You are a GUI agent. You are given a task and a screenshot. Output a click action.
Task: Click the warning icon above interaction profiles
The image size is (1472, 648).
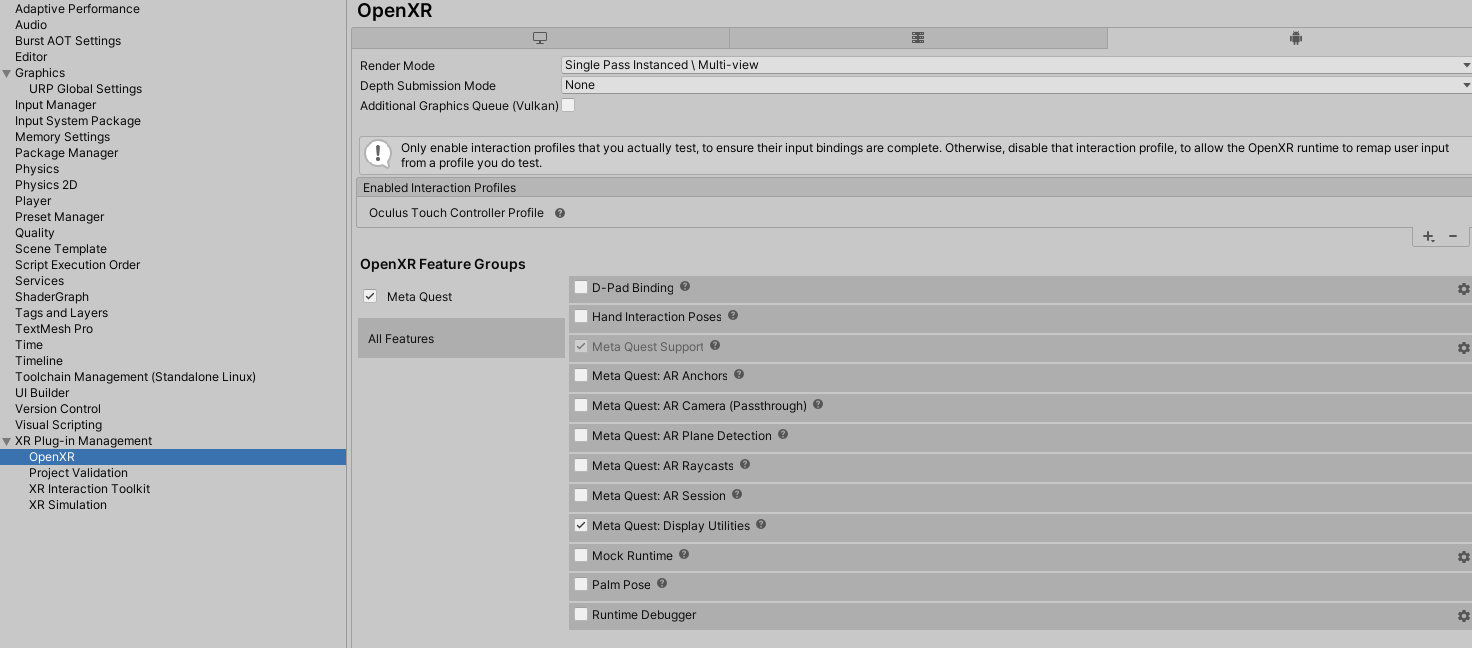pos(377,153)
